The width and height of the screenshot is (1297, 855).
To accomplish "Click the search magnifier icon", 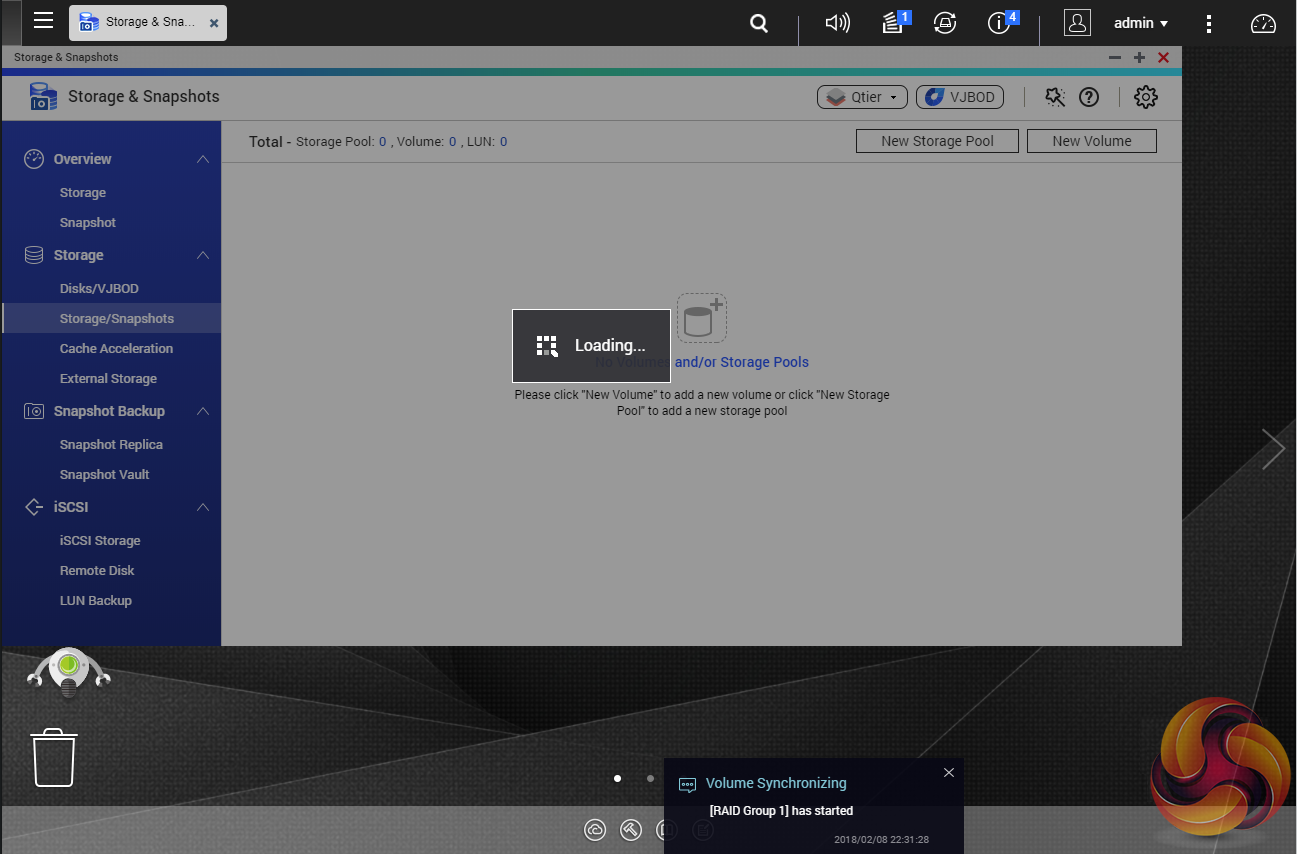I will pyautogui.click(x=759, y=23).
